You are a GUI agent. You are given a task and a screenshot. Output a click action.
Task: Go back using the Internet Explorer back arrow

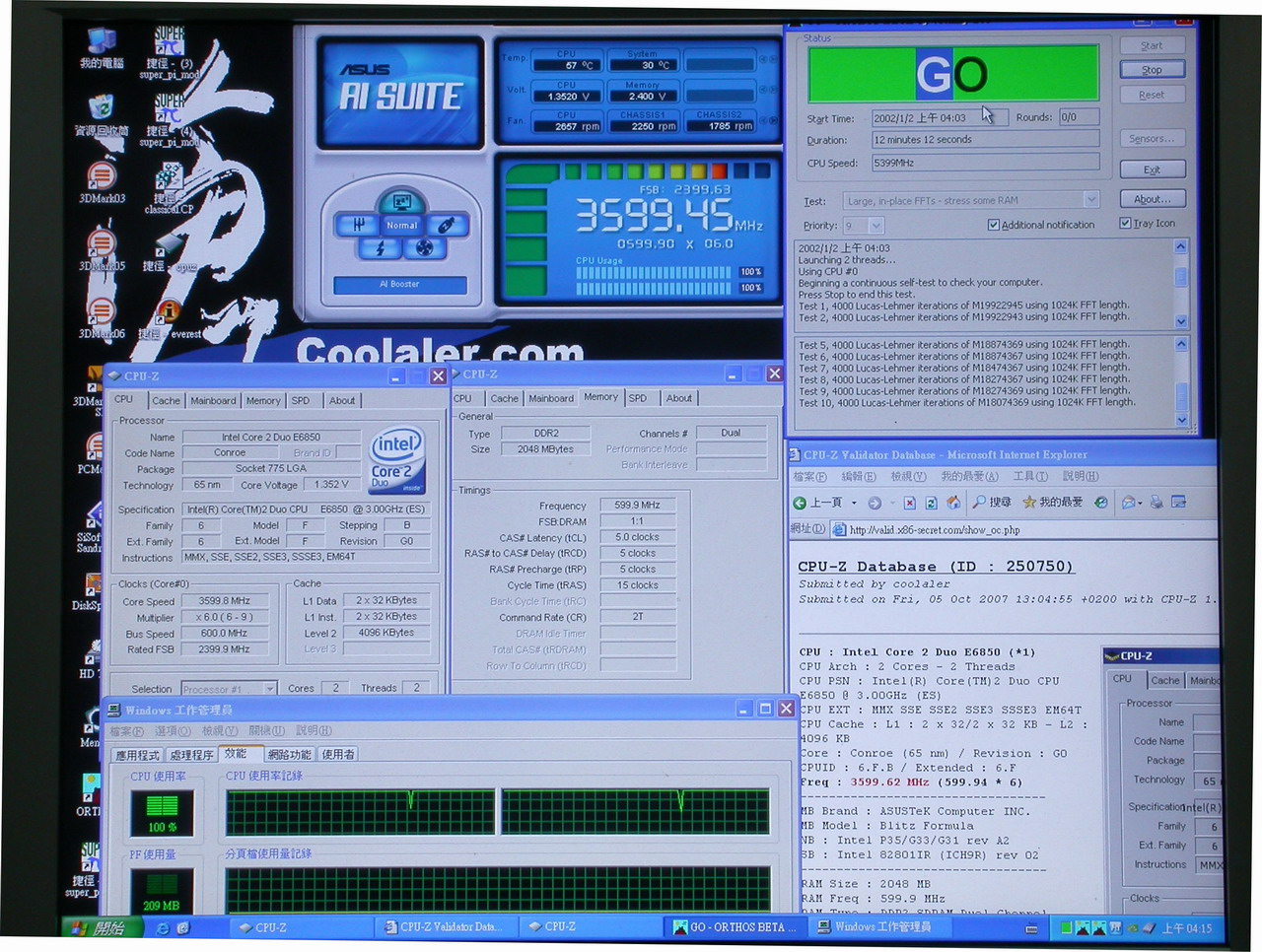[800, 503]
